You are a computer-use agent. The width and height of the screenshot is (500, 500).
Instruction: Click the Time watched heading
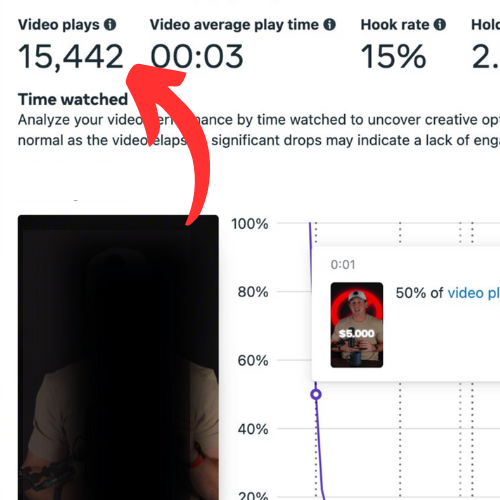click(73, 99)
